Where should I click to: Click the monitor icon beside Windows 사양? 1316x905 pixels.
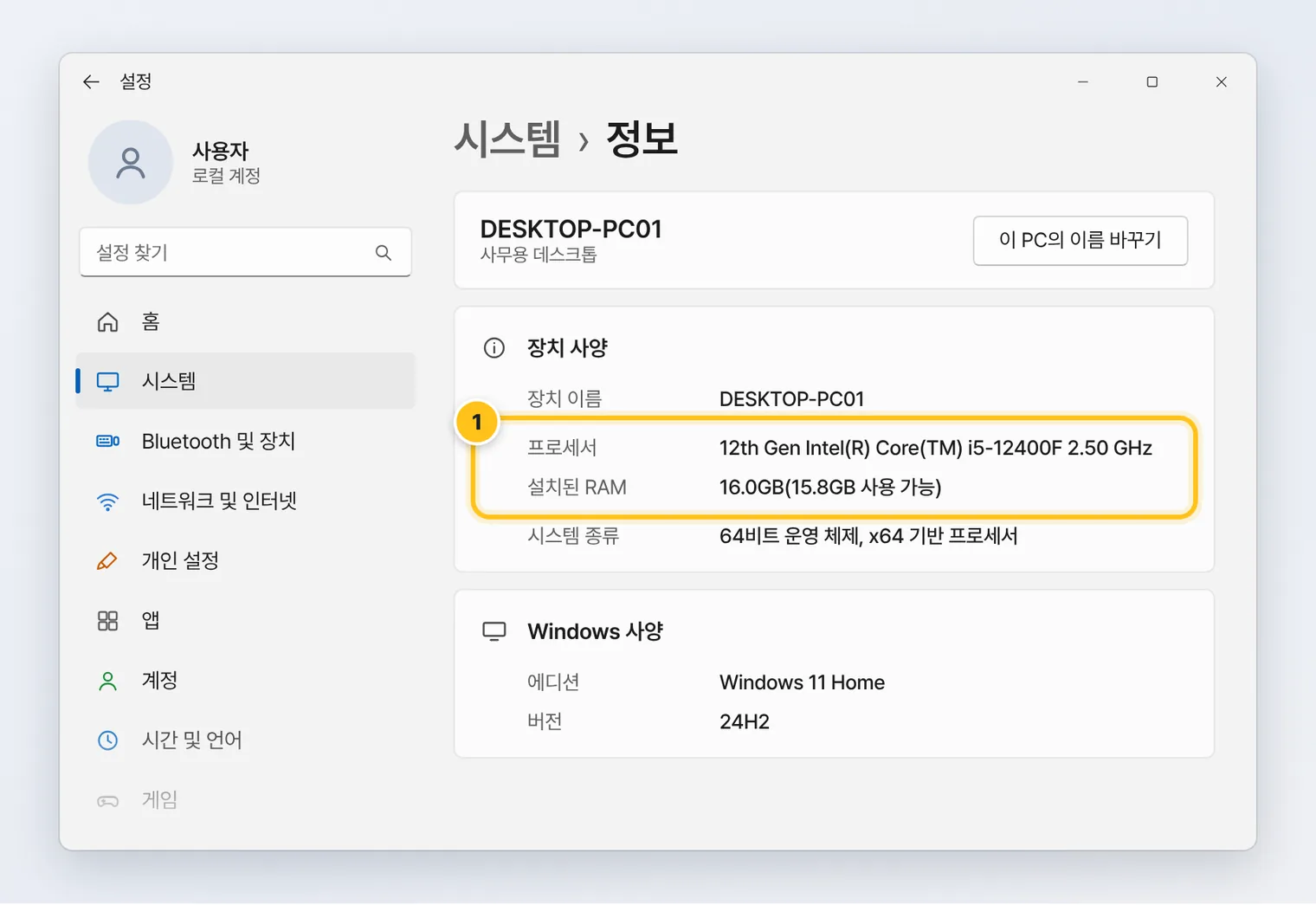pos(493,631)
